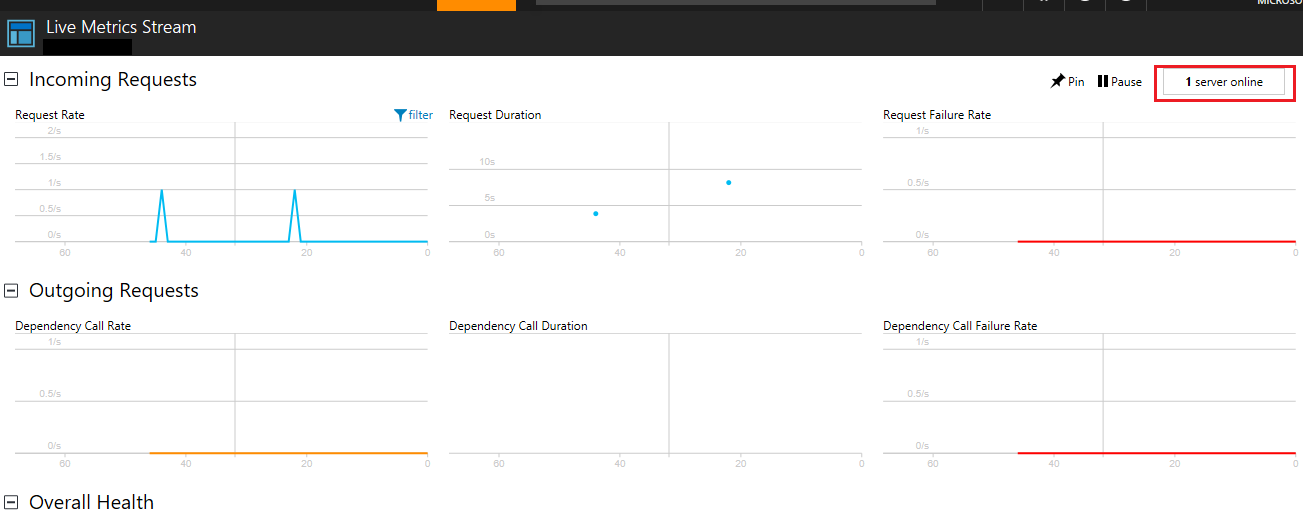Click the 2/s label on Request Rate
1305x513 pixels.
(x=54, y=131)
